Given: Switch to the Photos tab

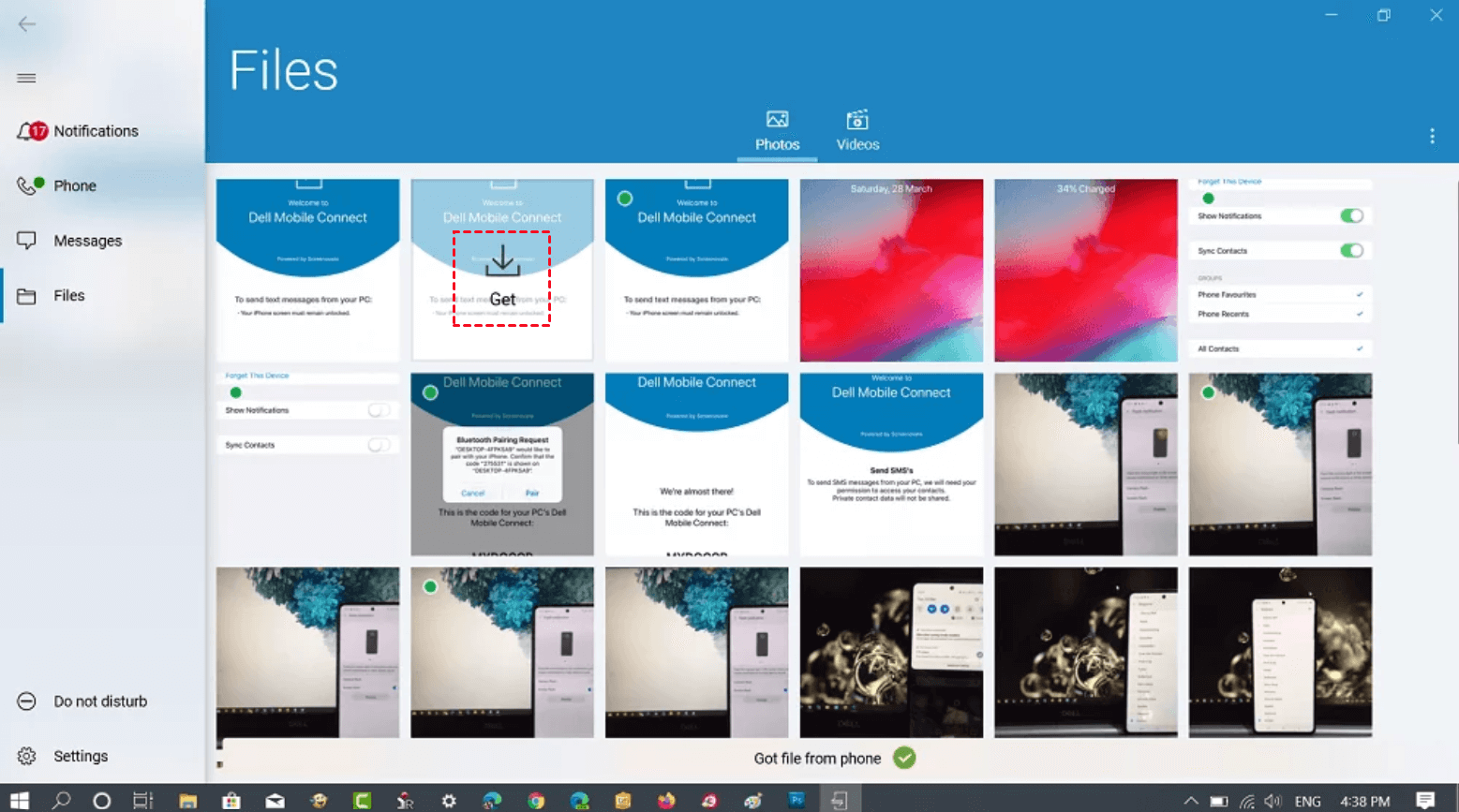Looking at the screenshot, I should pyautogui.click(x=777, y=131).
